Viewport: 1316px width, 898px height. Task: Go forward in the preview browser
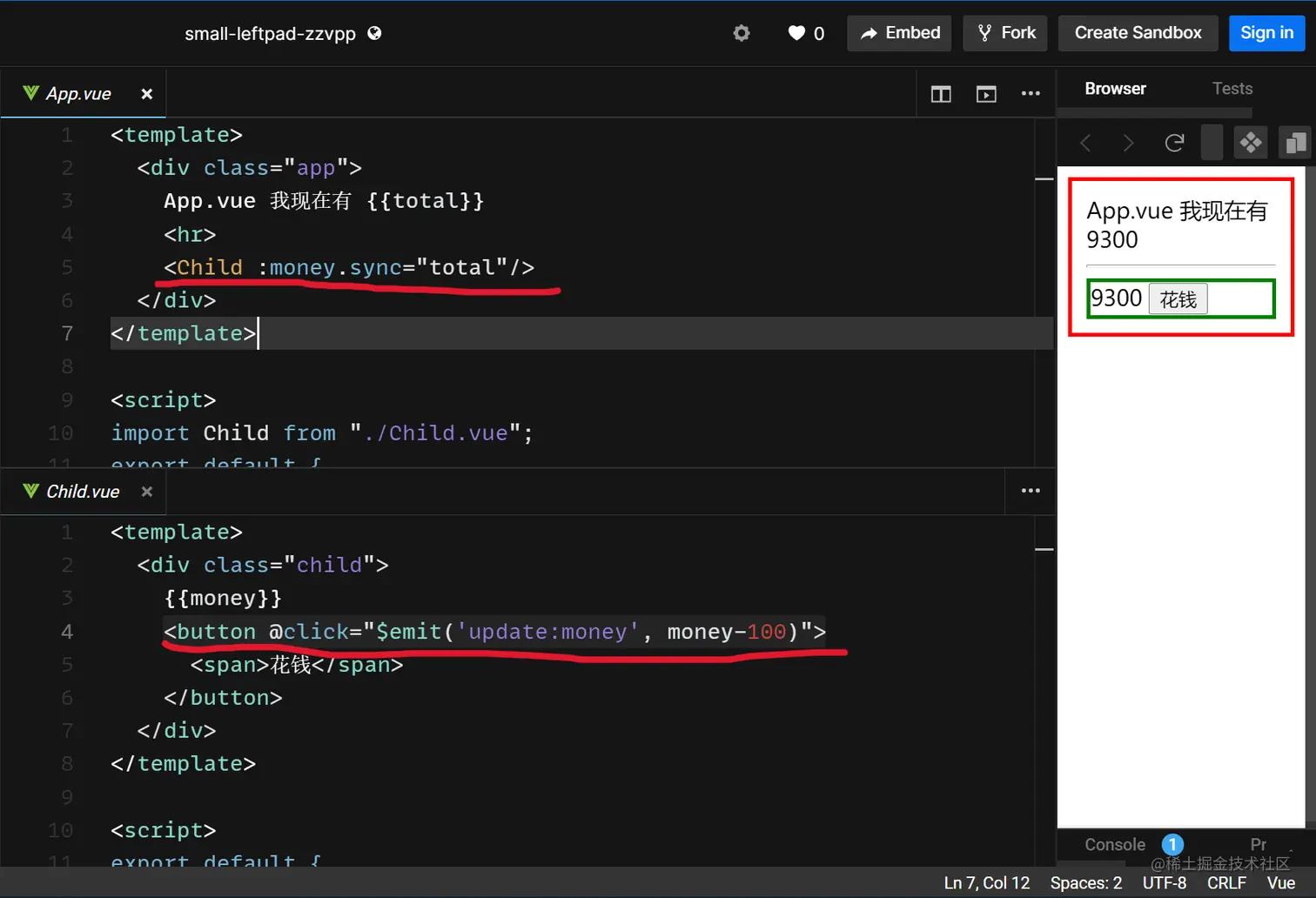coord(1127,143)
